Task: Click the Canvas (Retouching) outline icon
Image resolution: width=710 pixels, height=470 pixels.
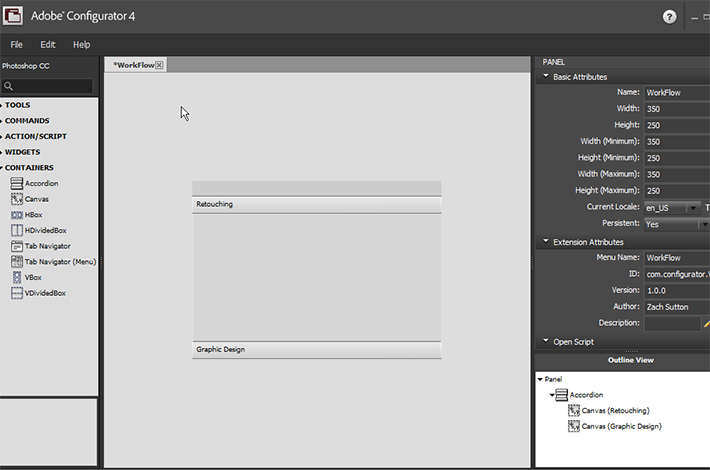Action: pos(574,411)
